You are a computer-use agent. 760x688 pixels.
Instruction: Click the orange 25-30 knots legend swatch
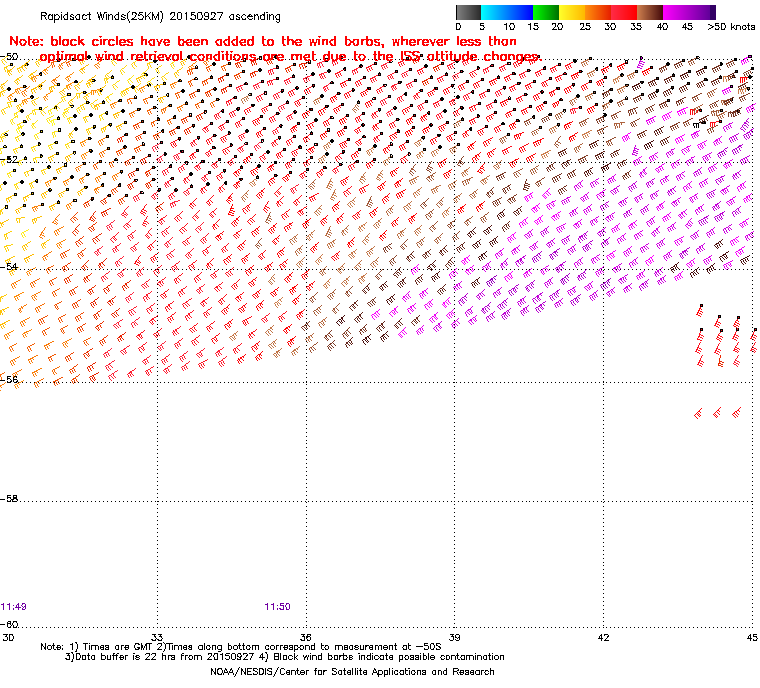coord(598,12)
